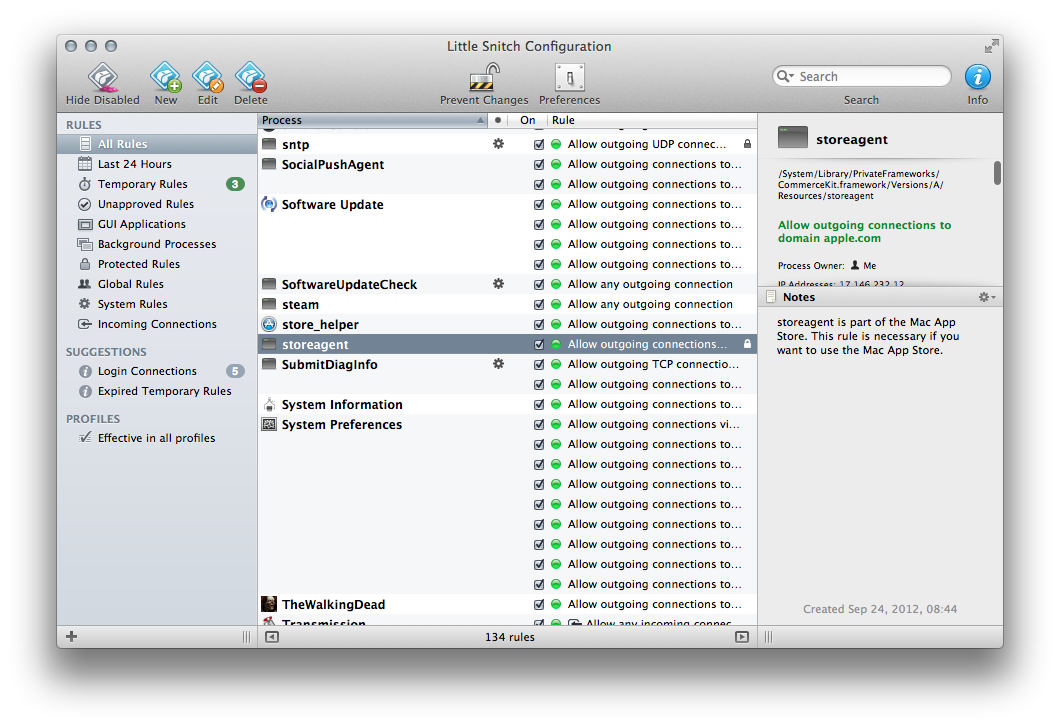Click the Hide Disabled toolbar icon

click(103, 78)
